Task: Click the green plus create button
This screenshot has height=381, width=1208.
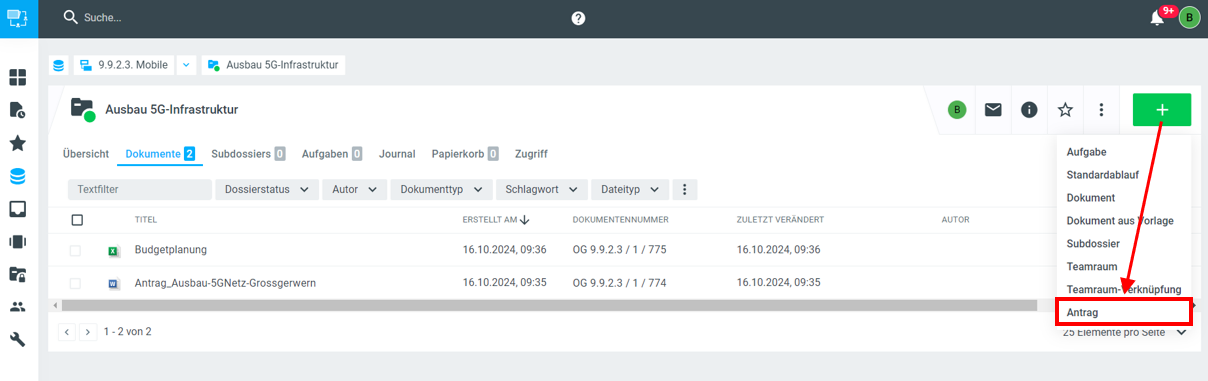Action: pos(1162,110)
